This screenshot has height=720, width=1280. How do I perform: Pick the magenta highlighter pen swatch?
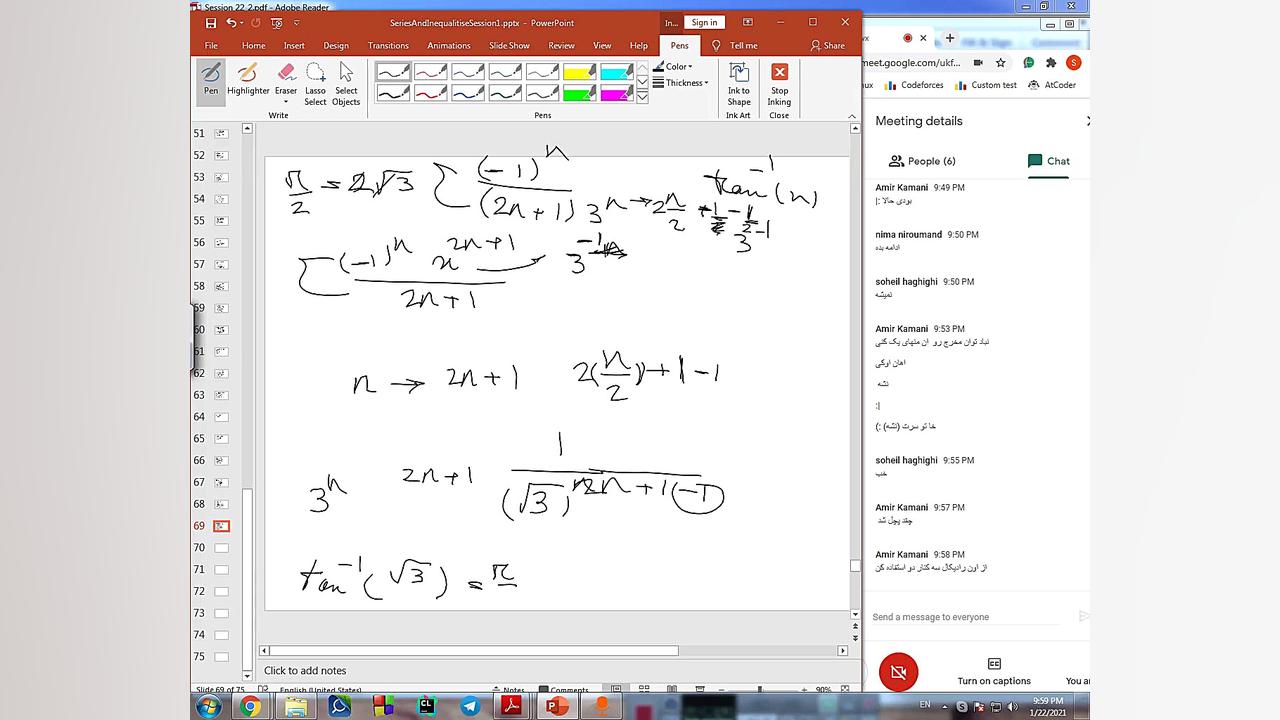616,93
